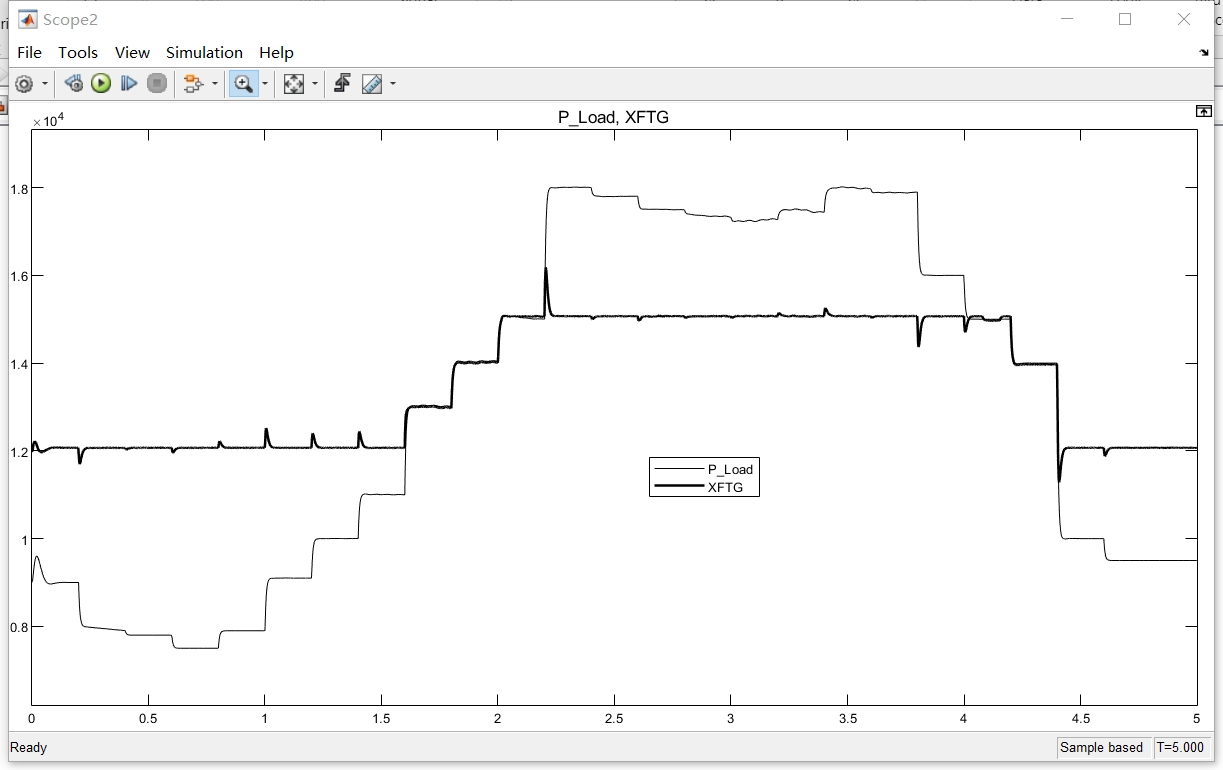Click the Ready status text
This screenshot has height=770, width=1223.
(28, 748)
